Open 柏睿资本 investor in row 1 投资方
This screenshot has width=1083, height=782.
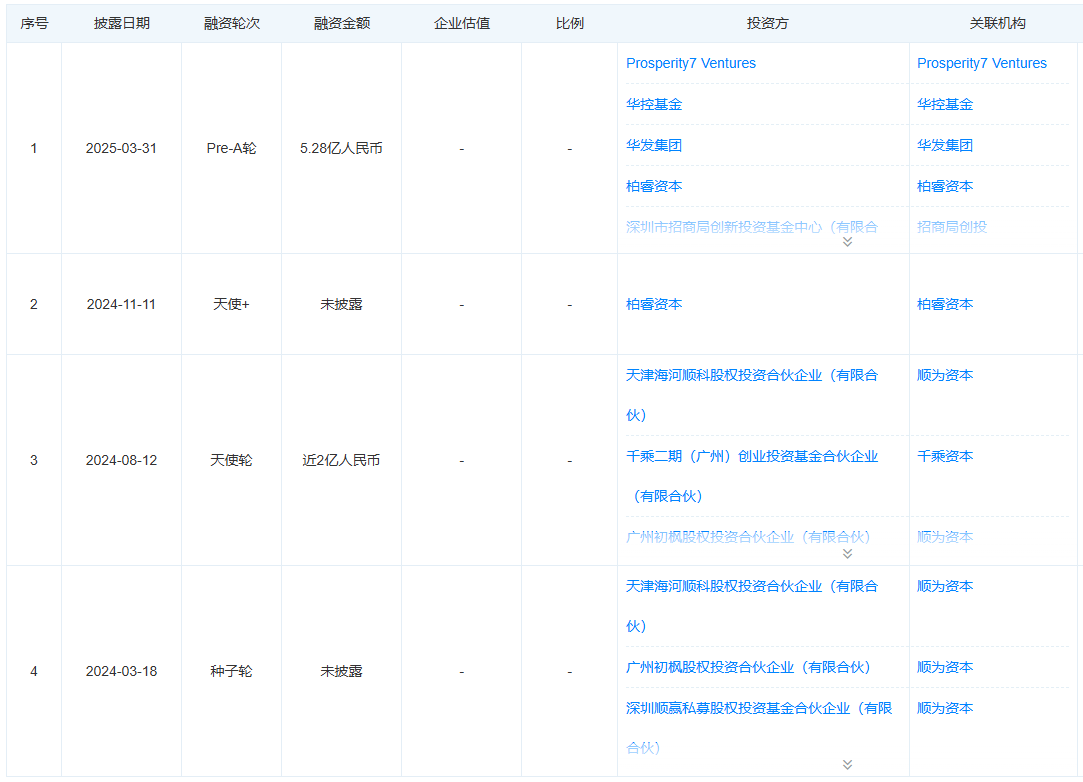[x=653, y=186]
